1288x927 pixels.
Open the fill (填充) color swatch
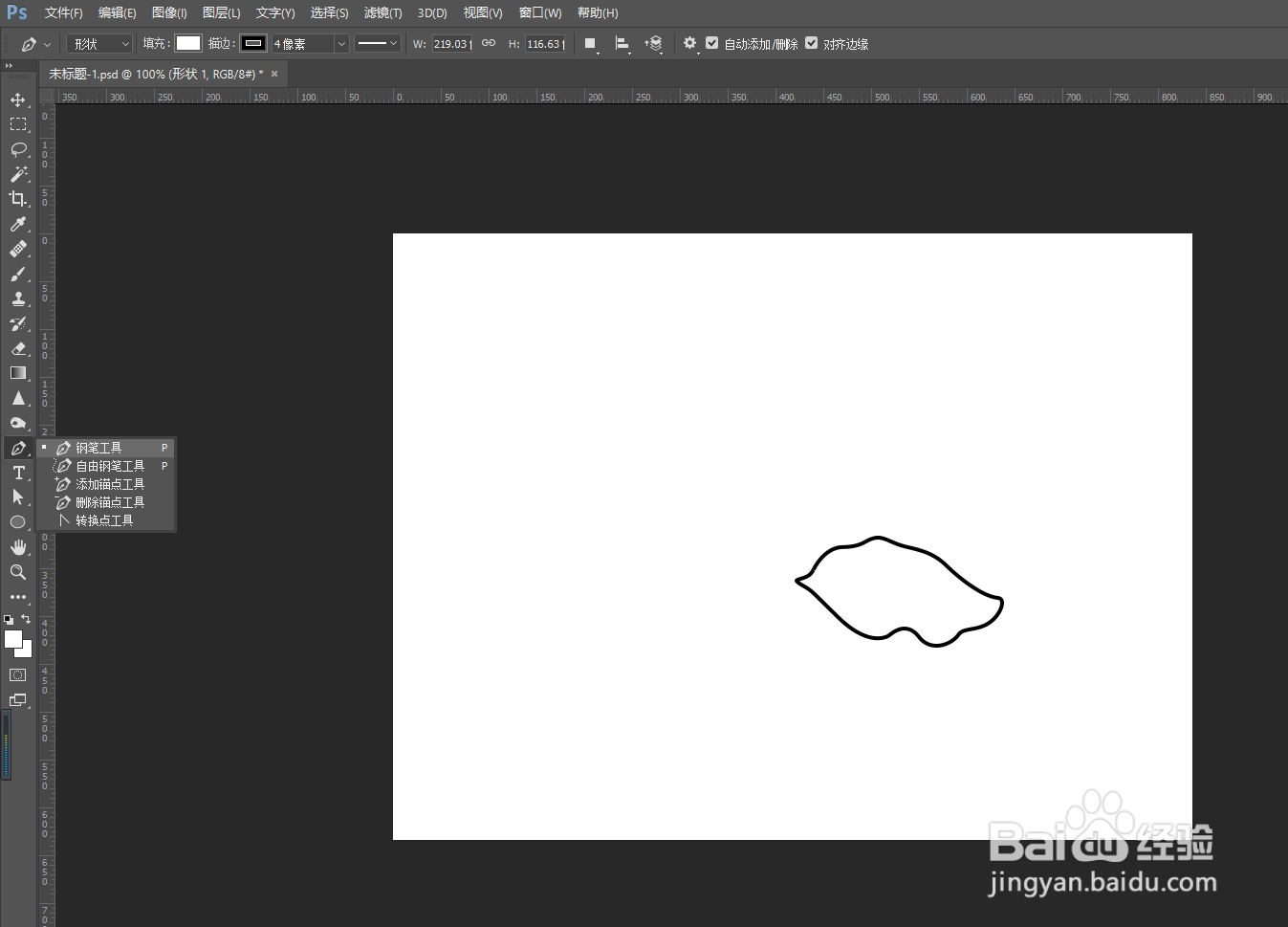pos(188,43)
